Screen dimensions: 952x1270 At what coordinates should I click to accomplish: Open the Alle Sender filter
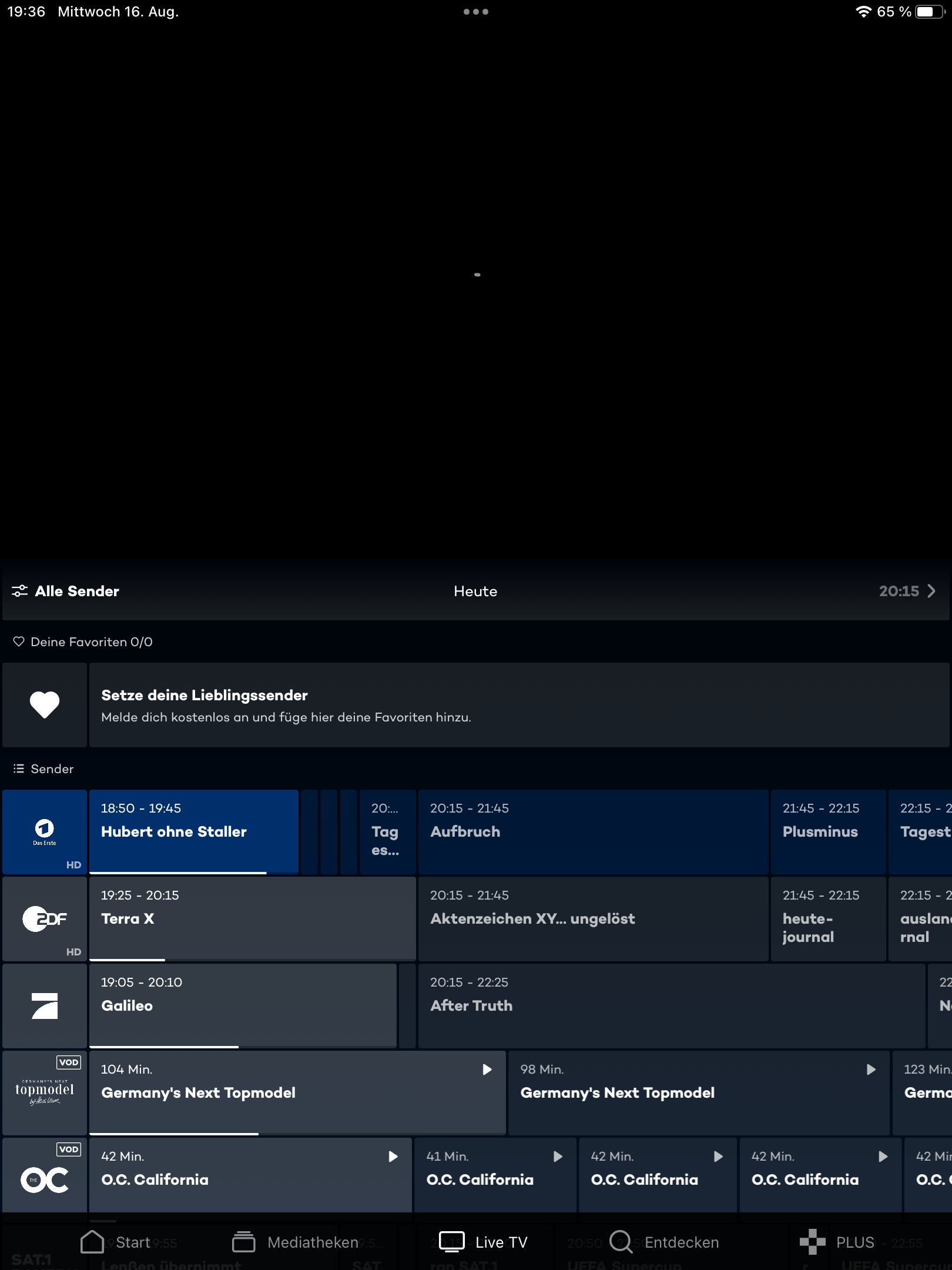pyautogui.click(x=65, y=591)
